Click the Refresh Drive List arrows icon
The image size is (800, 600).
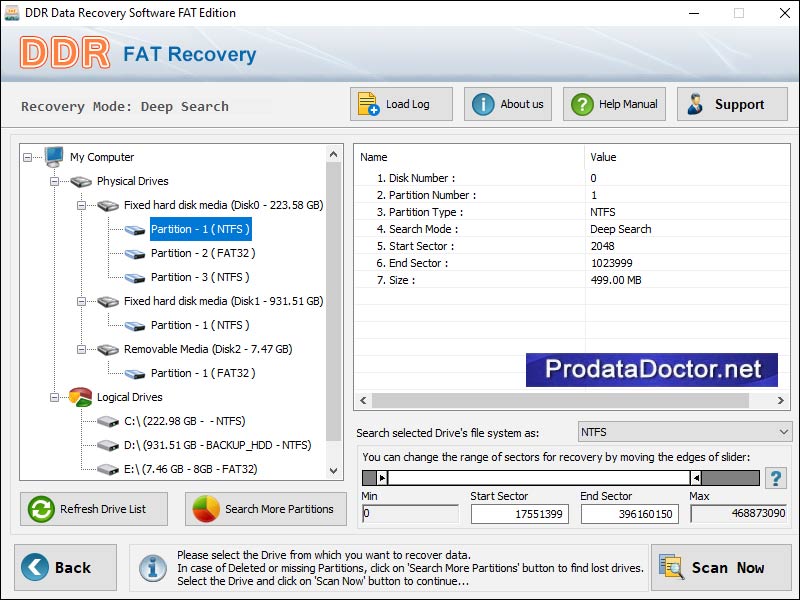click(x=41, y=509)
